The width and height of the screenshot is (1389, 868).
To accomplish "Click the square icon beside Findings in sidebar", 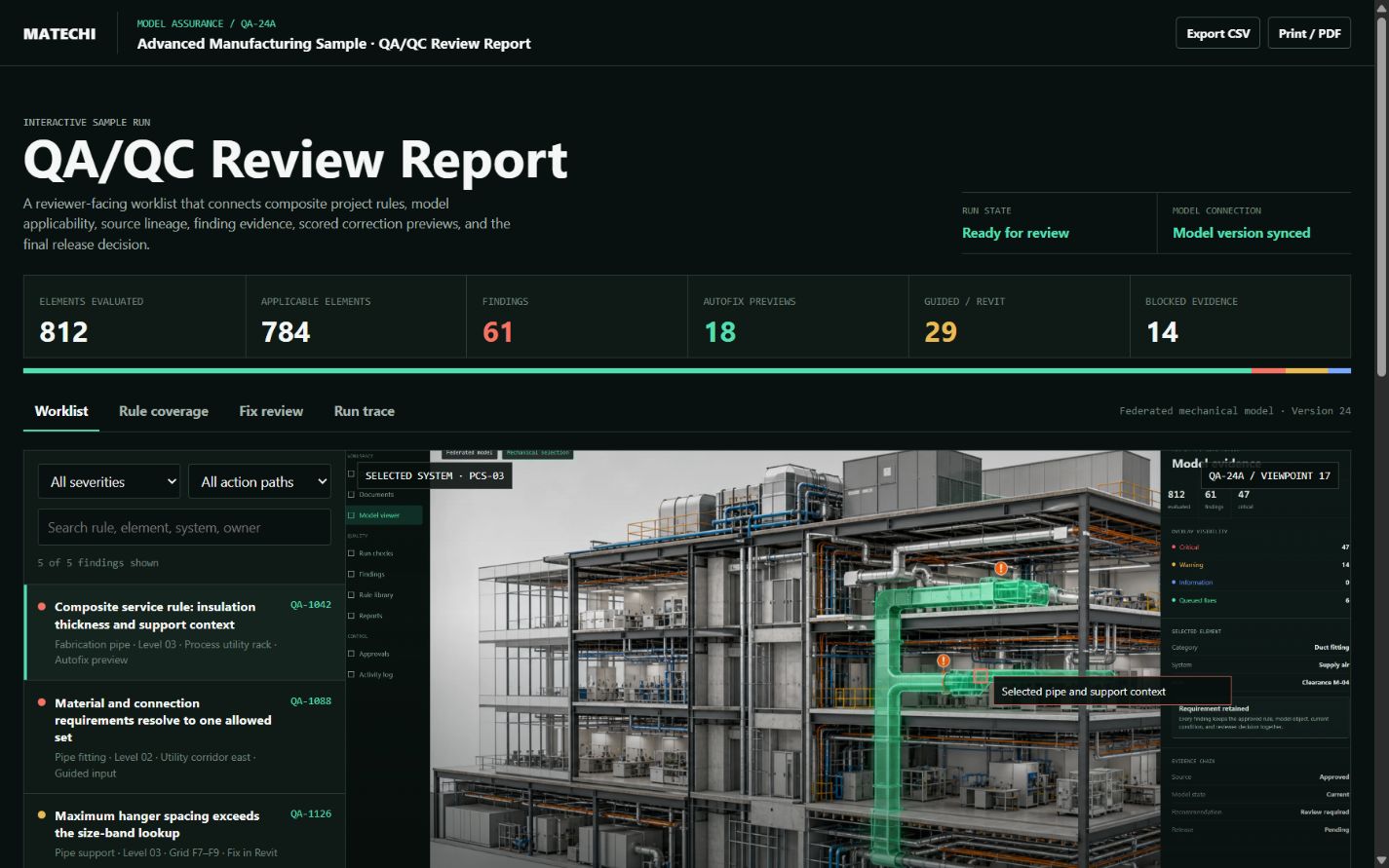I will pos(352,574).
